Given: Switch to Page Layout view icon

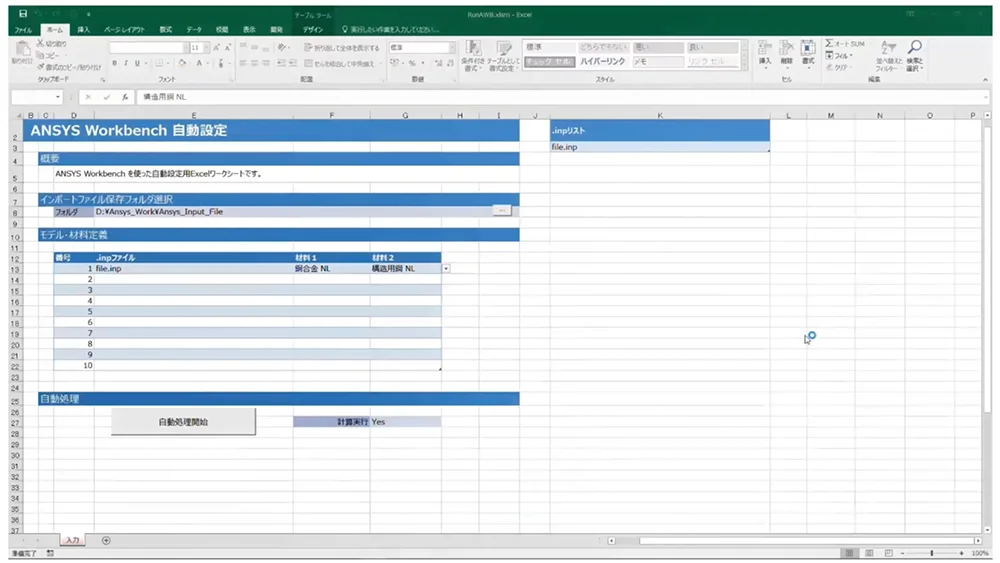Looking at the screenshot, I should [x=869, y=553].
